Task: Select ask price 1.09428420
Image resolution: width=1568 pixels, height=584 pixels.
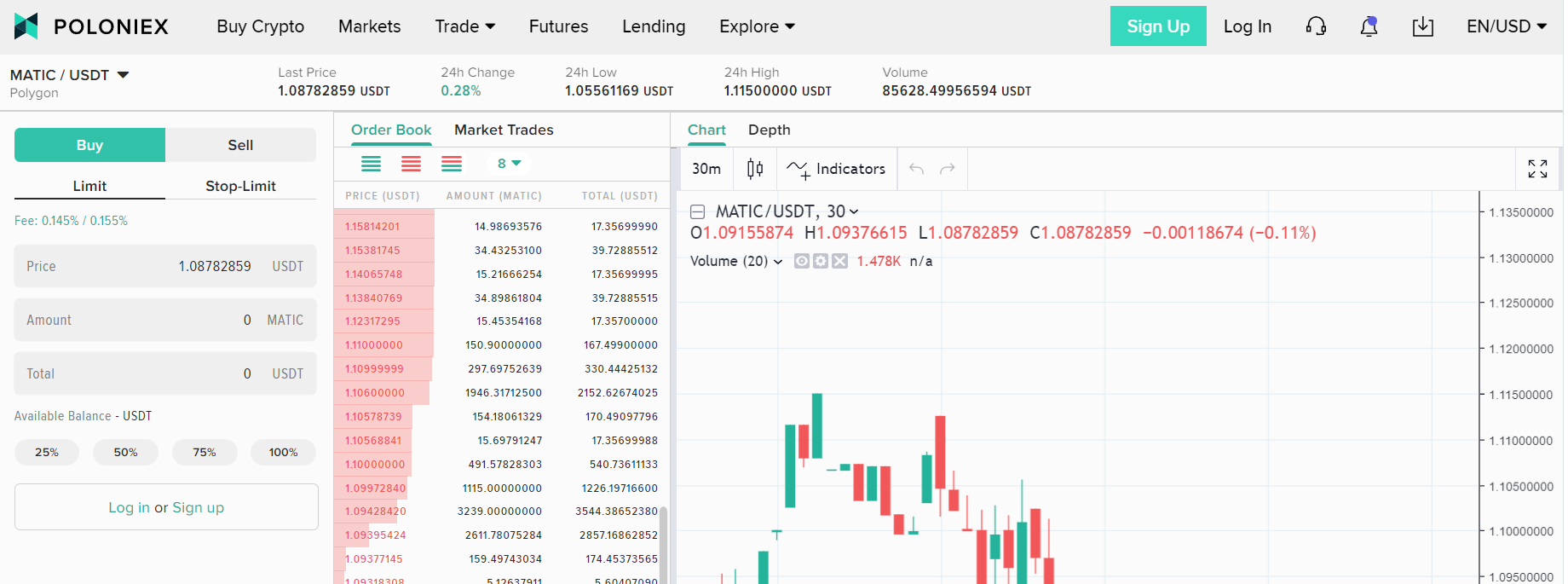Action: point(376,512)
